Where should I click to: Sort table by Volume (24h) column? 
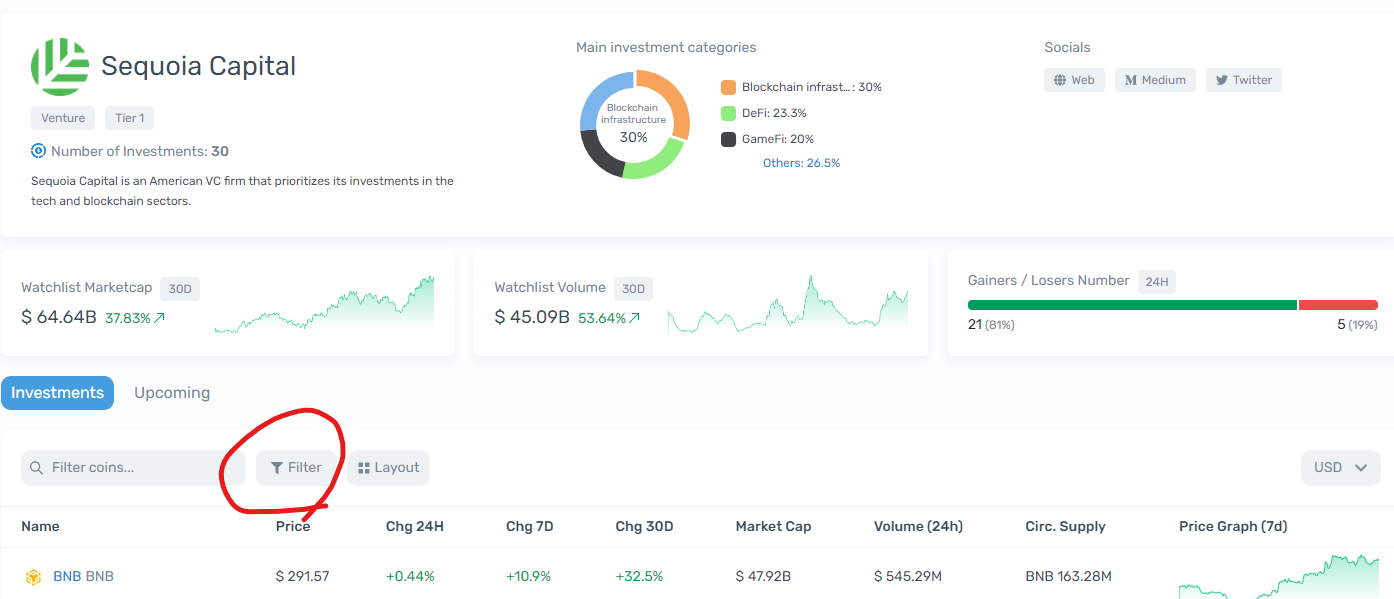point(917,526)
